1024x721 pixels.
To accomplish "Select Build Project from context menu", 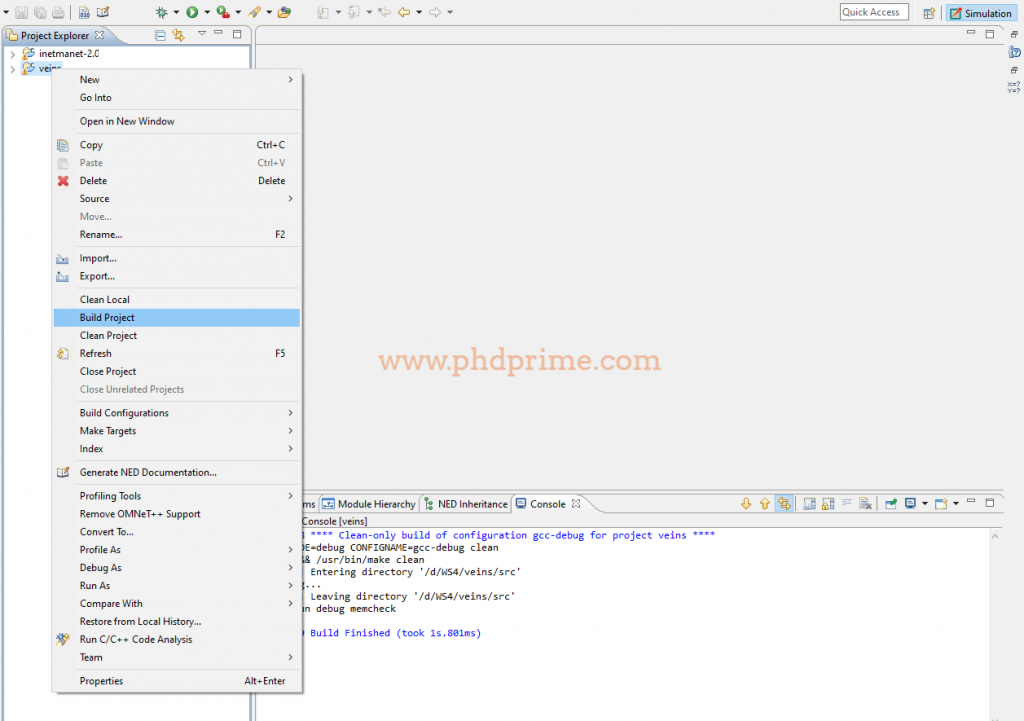I will tap(107, 318).
